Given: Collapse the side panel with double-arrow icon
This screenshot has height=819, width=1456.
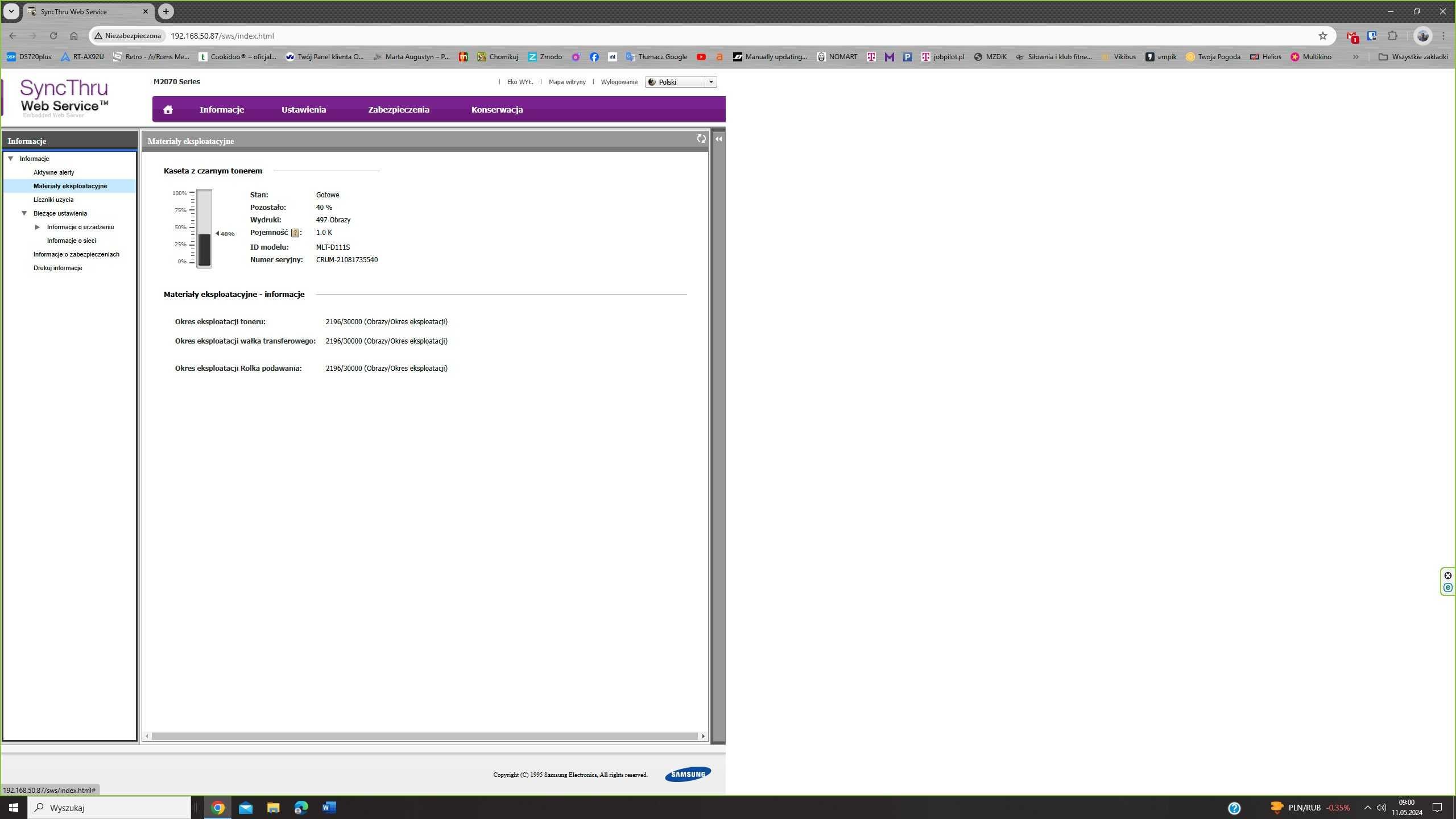Looking at the screenshot, I should 719,139.
